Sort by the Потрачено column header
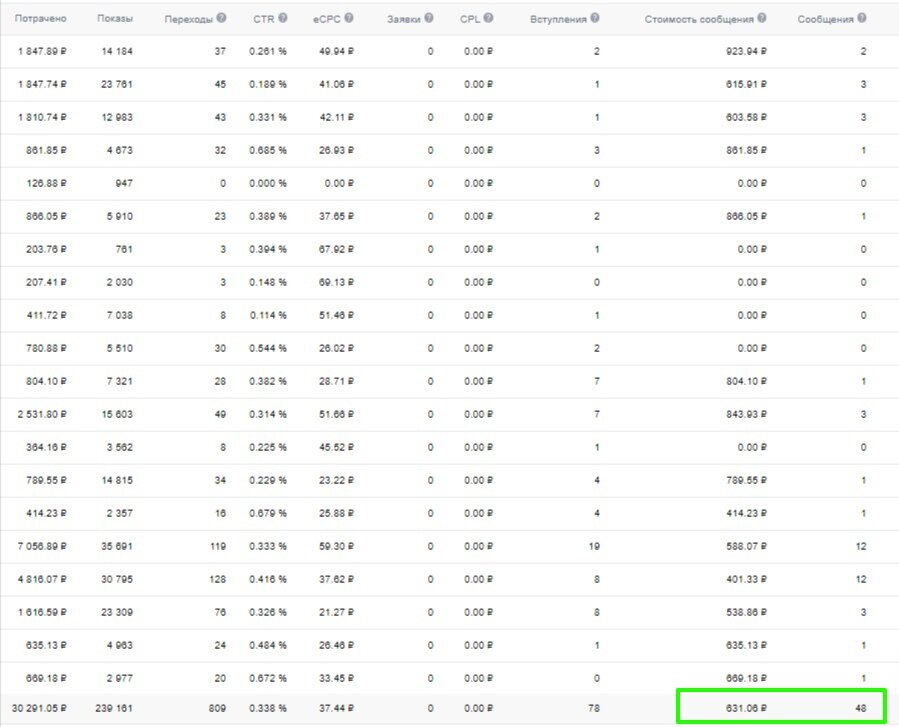The height and width of the screenshot is (727, 899). coord(41,19)
